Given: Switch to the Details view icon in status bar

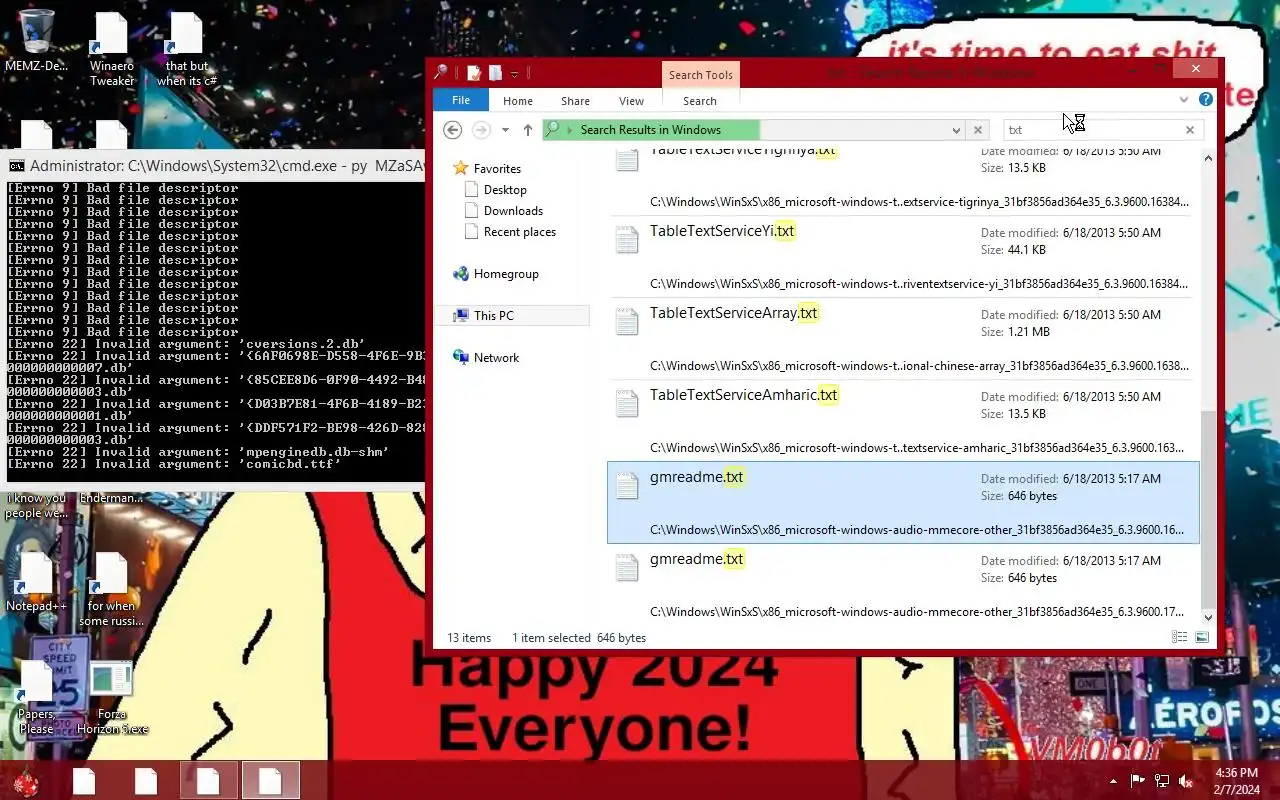Looking at the screenshot, I should click(x=1180, y=637).
